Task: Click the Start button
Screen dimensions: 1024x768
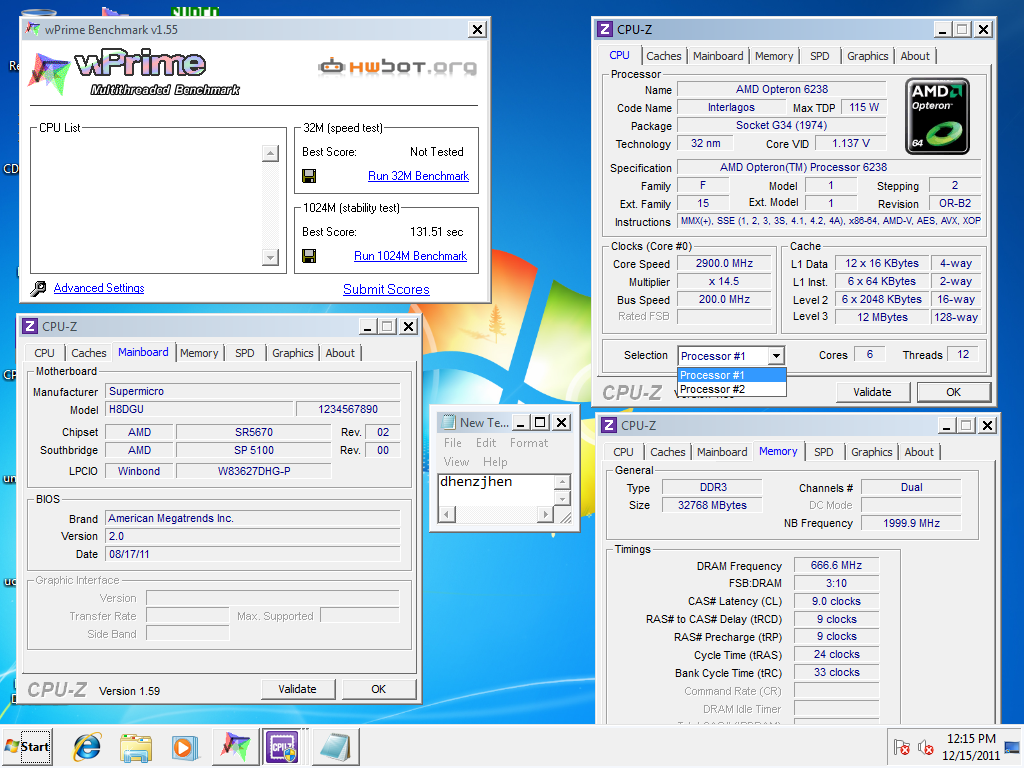Action: 27,747
